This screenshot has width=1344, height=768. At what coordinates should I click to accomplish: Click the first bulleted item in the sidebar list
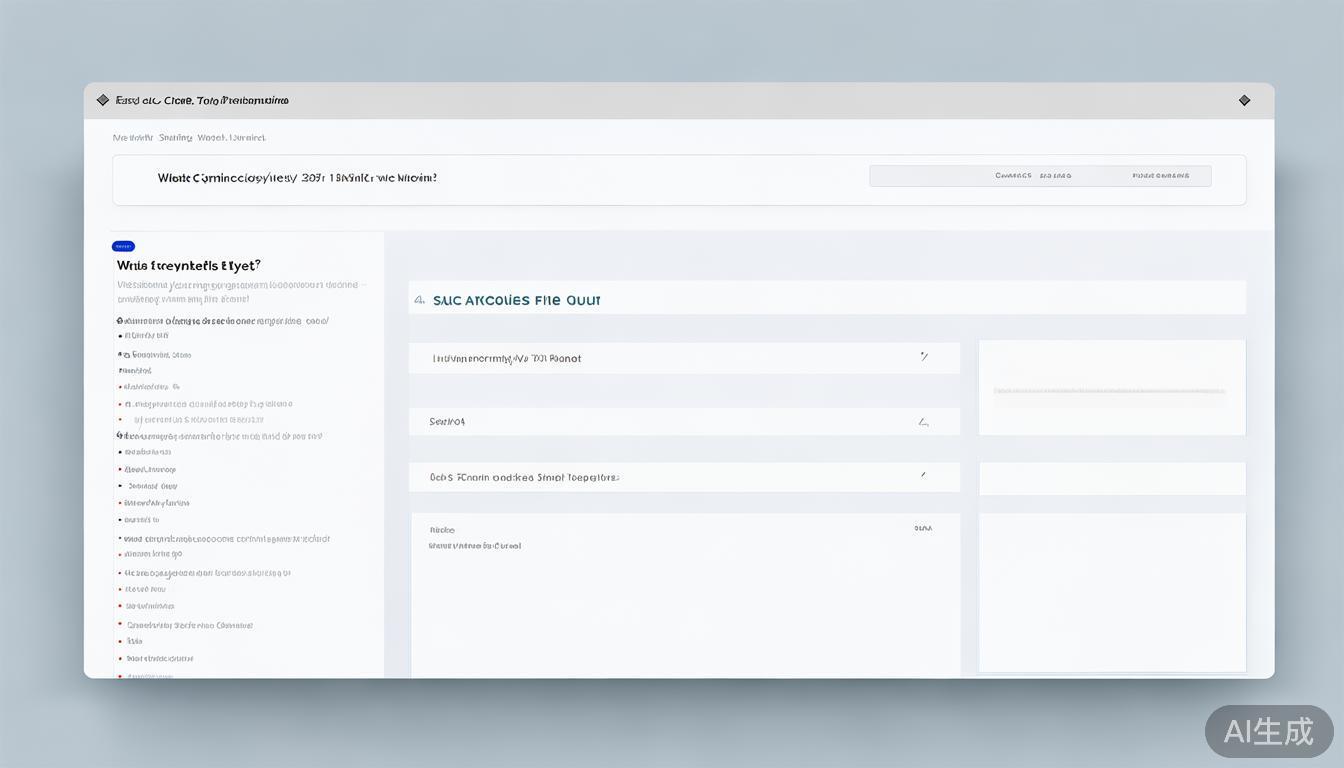click(146, 336)
